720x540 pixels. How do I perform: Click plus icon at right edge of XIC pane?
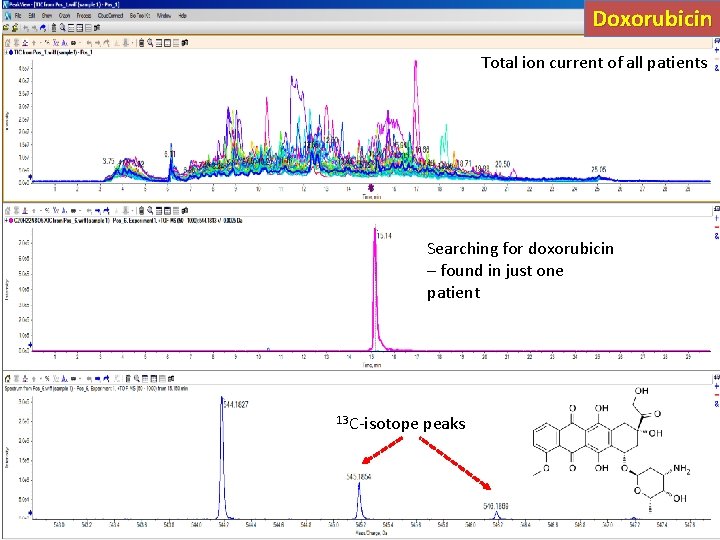(716, 218)
